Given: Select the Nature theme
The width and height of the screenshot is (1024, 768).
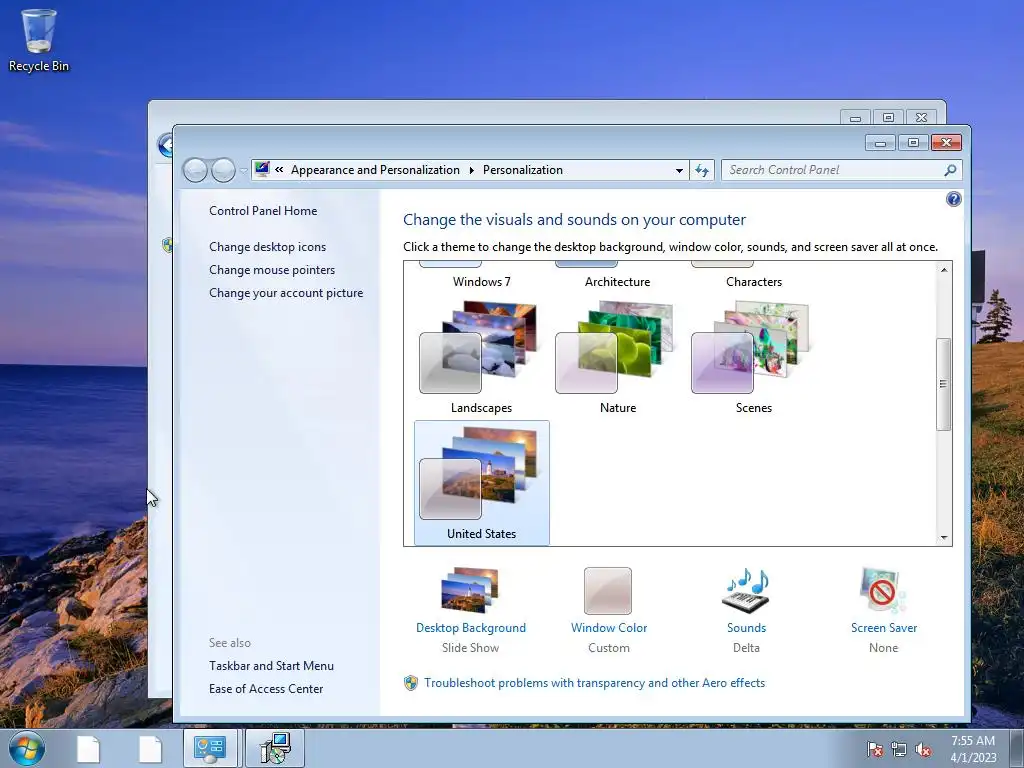Looking at the screenshot, I should pyautogui.click(x=618, y=357).
